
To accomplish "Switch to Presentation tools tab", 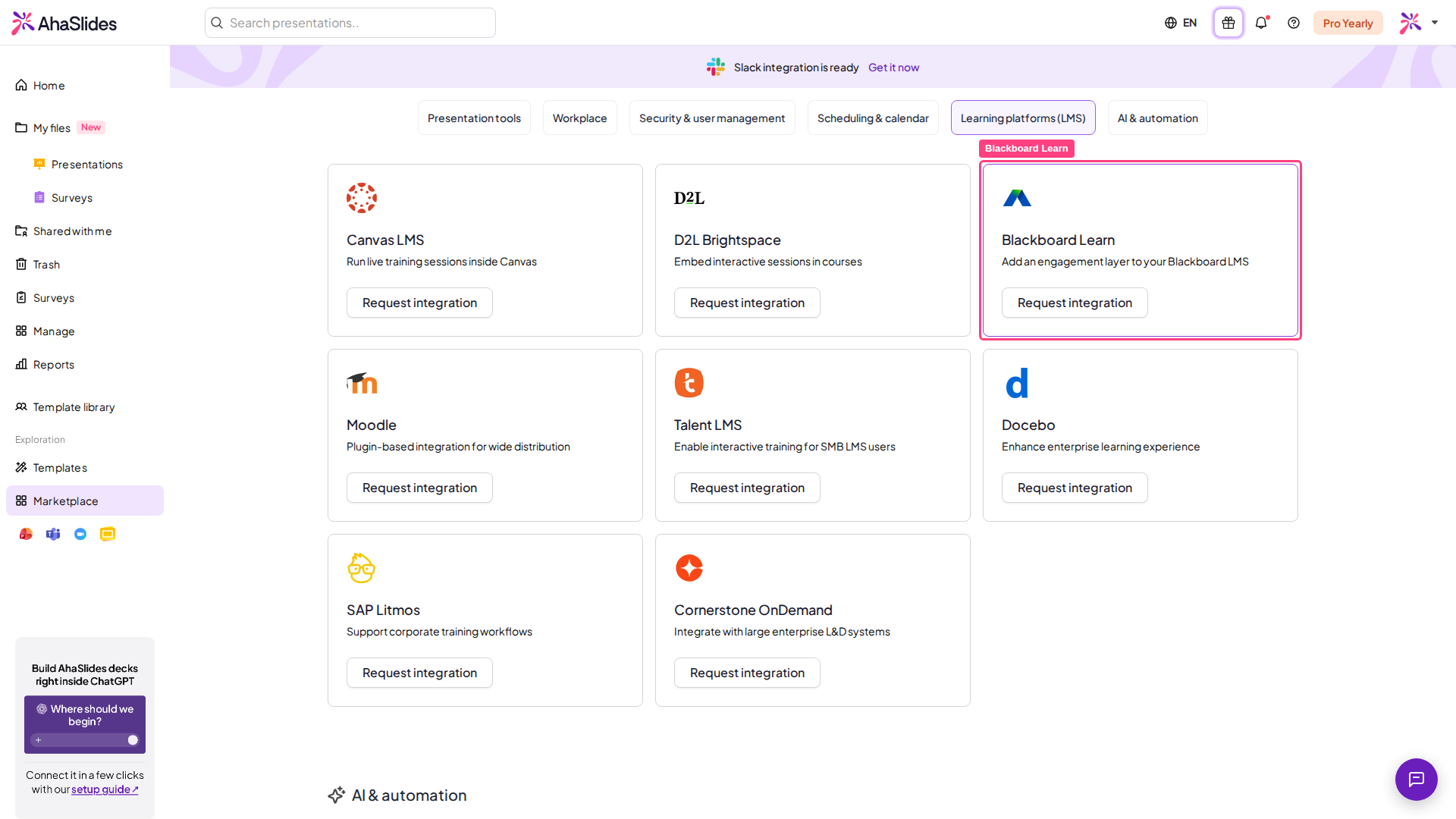I will pyautogui.click(x=474, y=118).
